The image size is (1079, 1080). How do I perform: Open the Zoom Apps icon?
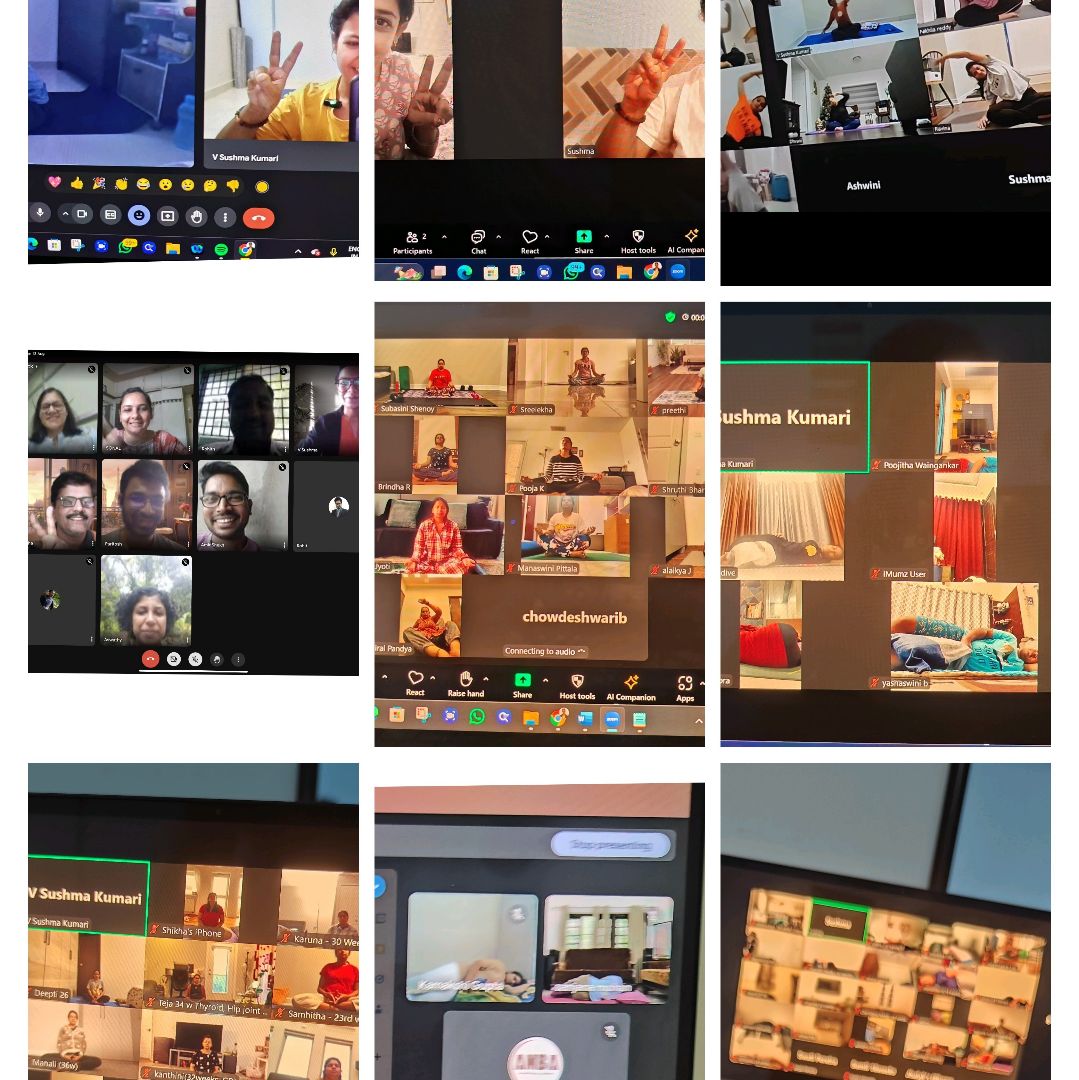[685, 684]
